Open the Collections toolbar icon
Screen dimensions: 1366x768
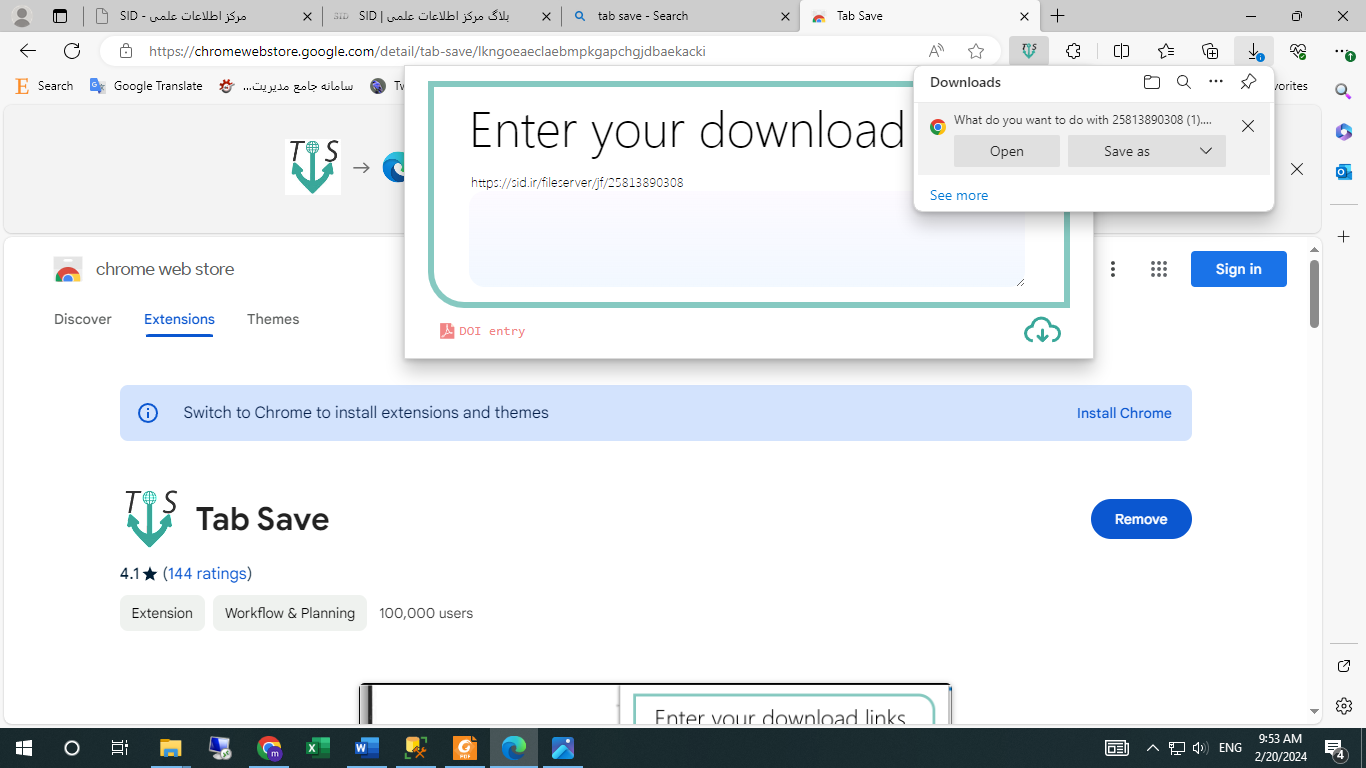pos(1210,51)
